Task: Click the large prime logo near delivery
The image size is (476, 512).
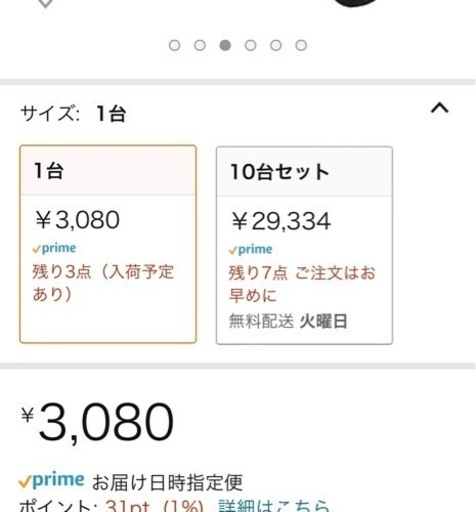Action: [x=51, y=481]
